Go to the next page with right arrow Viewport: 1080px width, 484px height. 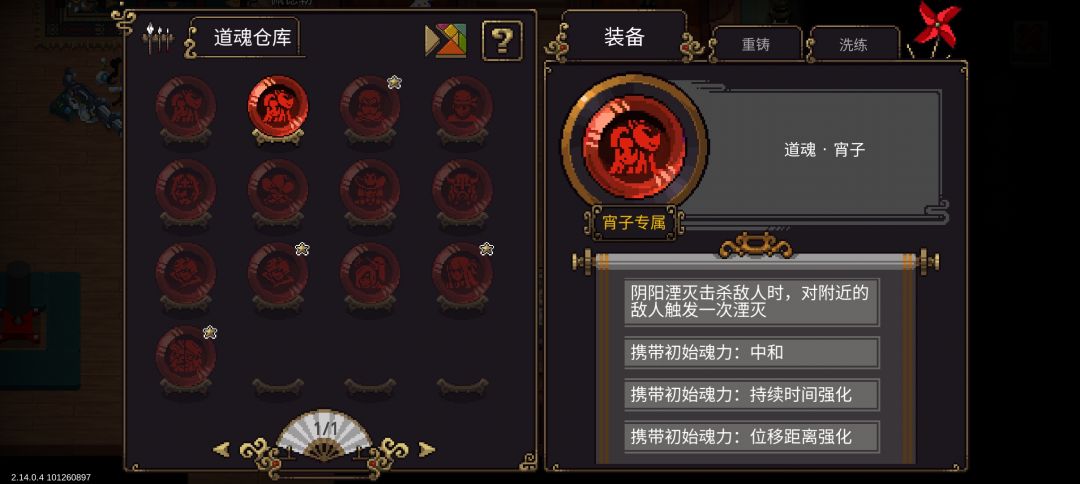click(427, 450)
